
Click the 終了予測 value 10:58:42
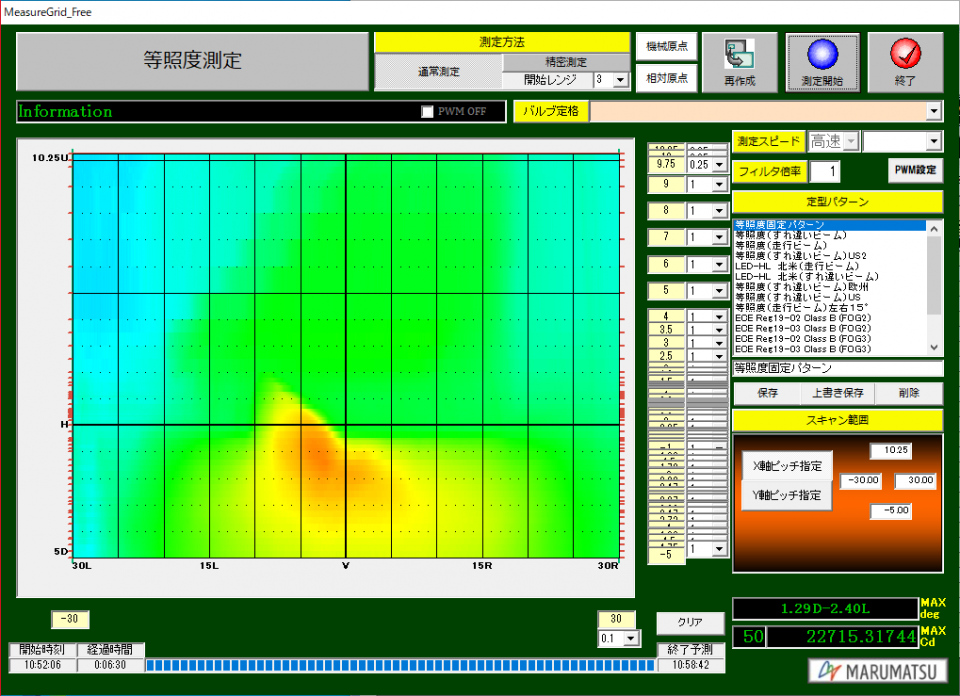coord(691,665)
